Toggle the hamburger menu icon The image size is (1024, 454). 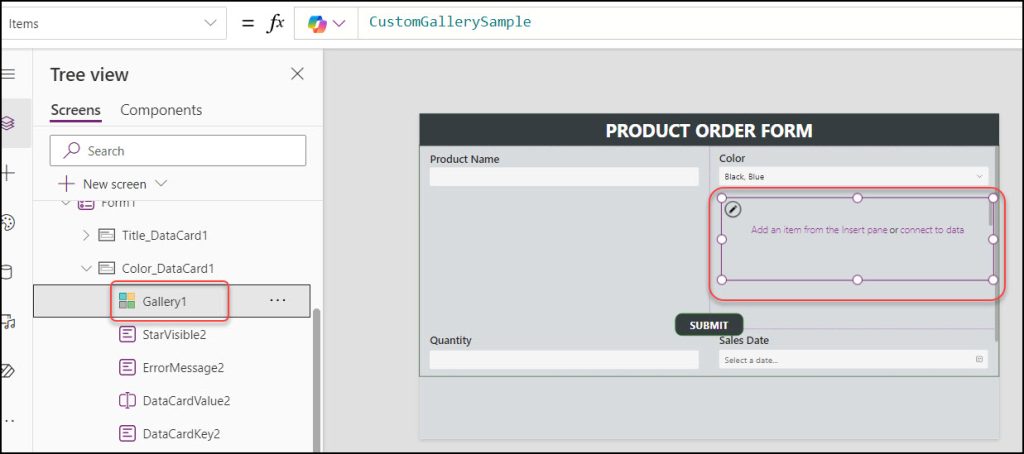point(8,74)
